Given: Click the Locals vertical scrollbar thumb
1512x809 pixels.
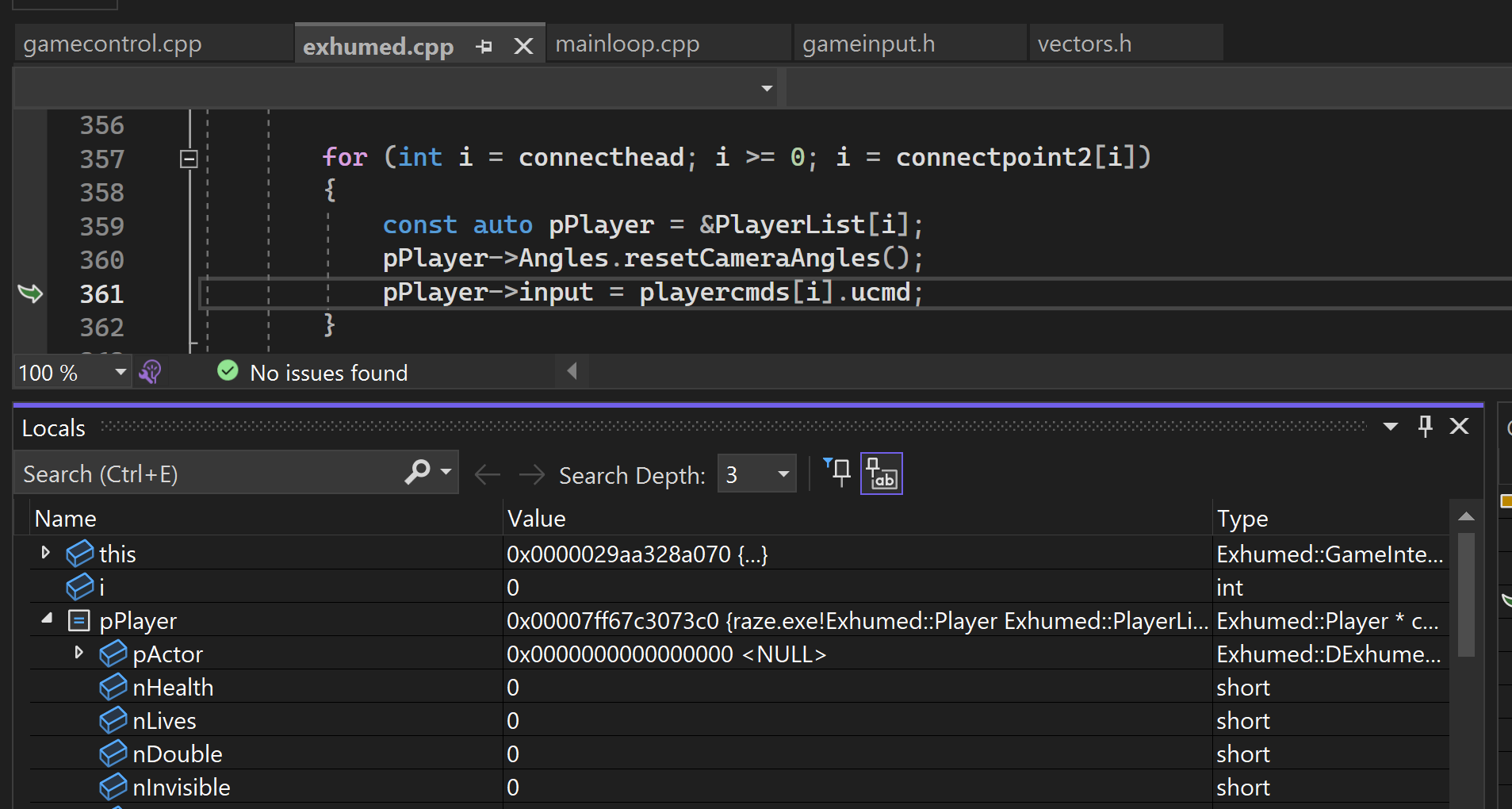Looking at the screenshot, I should pos(1466,594).
